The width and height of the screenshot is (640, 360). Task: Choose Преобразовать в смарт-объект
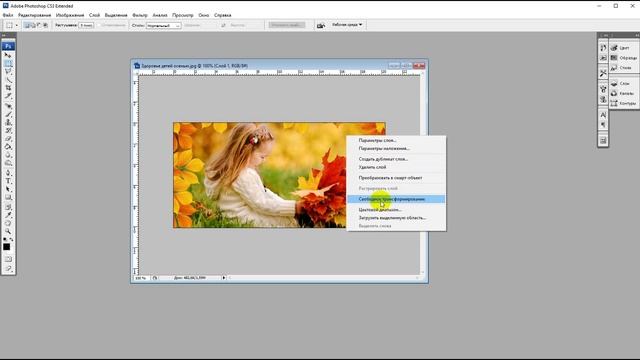point(396,178)
